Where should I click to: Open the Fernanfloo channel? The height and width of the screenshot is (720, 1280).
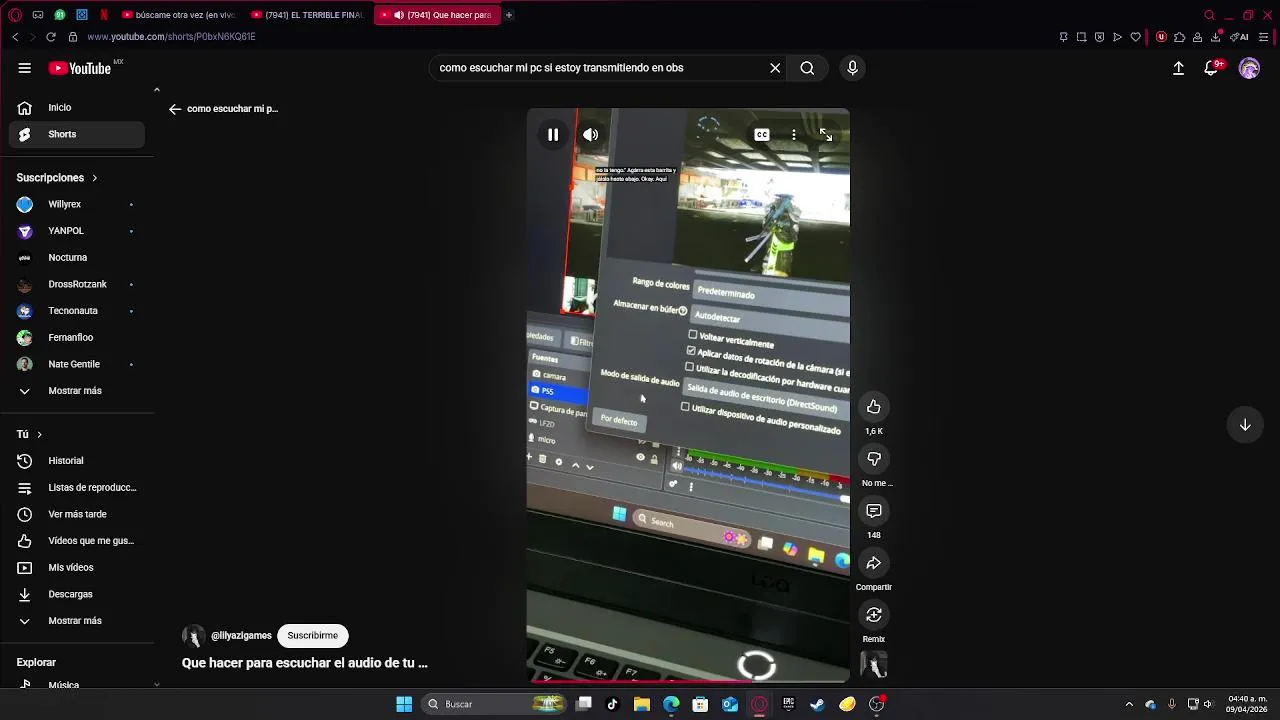point(77,337)
